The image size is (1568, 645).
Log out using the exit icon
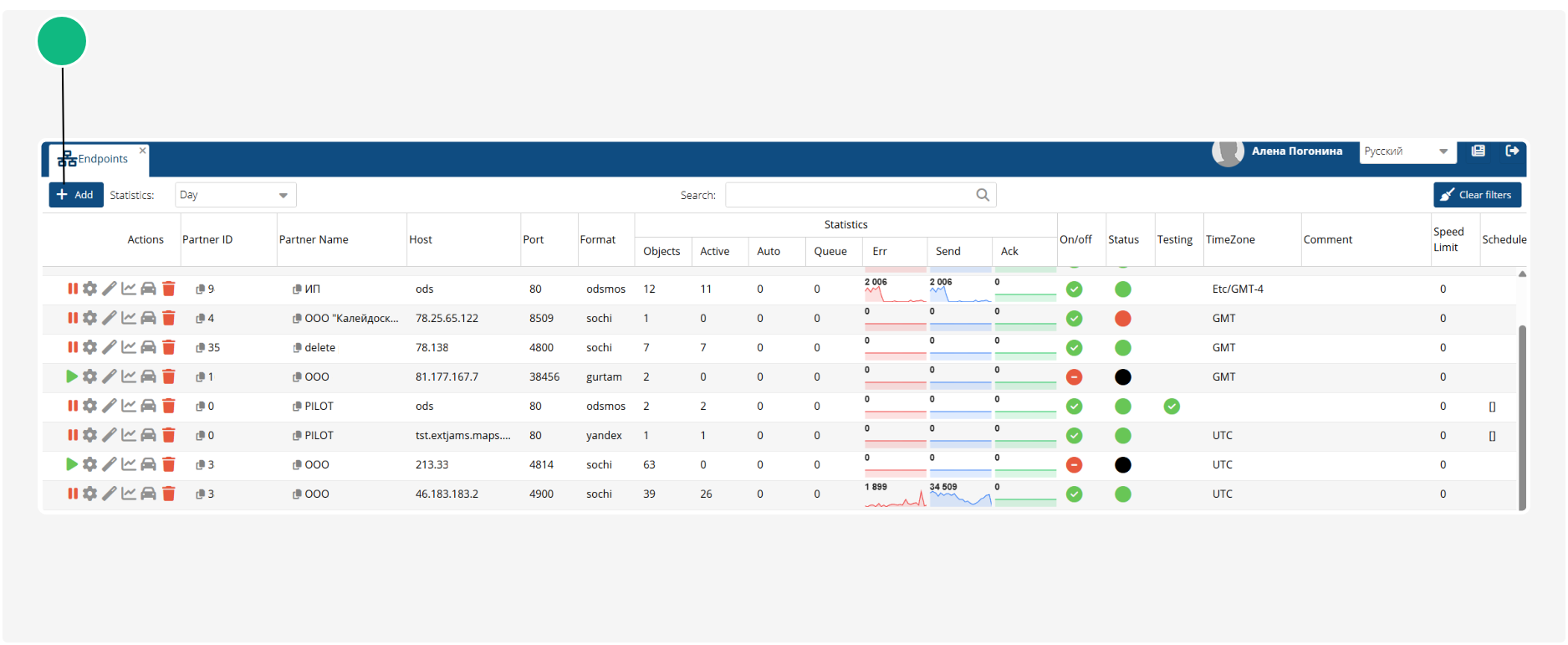coord(1512,151)
